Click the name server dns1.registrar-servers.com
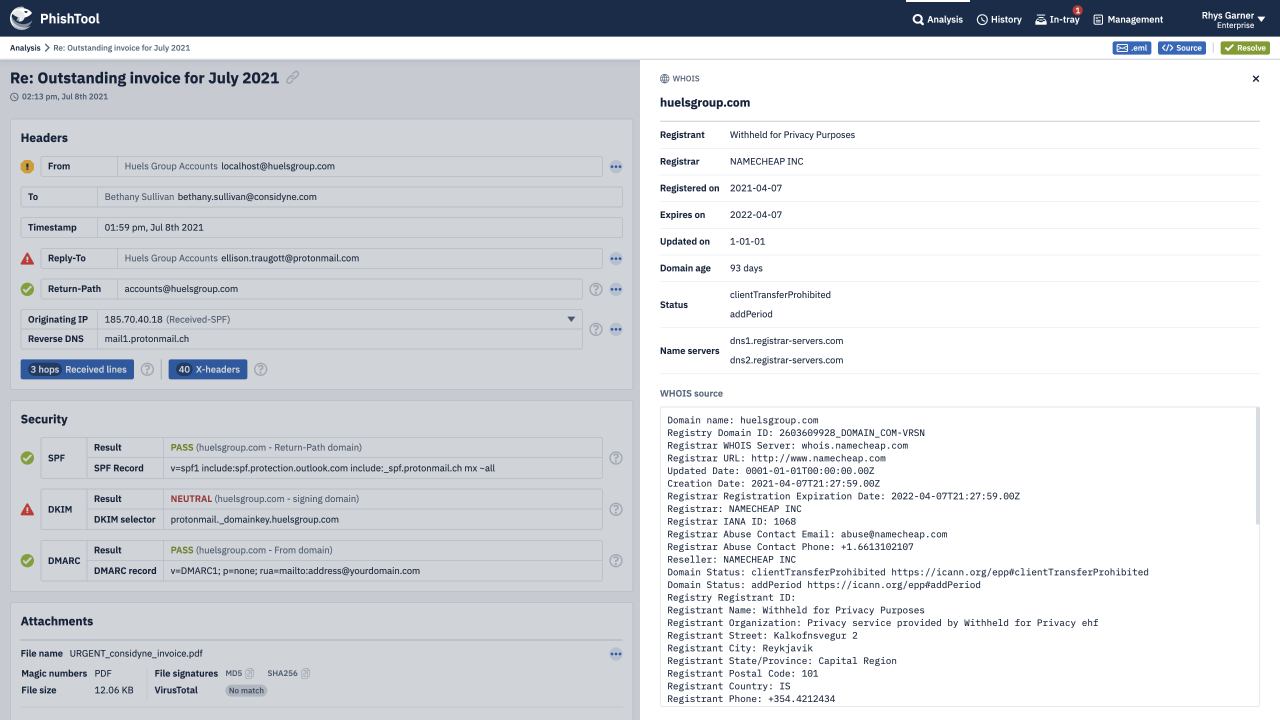This screenshot has width=1280, height=720. click(x=786, y=341)
